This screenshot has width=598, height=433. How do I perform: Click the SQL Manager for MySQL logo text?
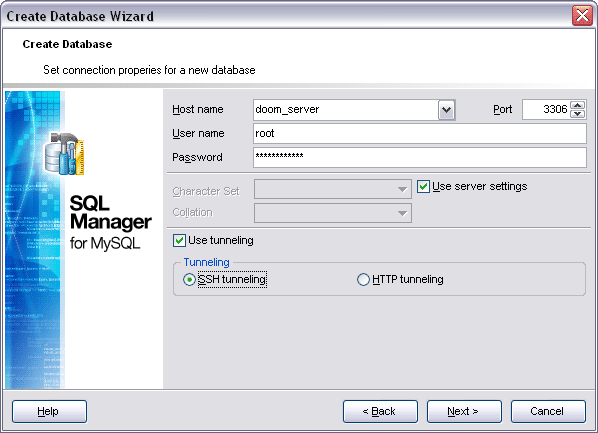click(x=111, y=222)
